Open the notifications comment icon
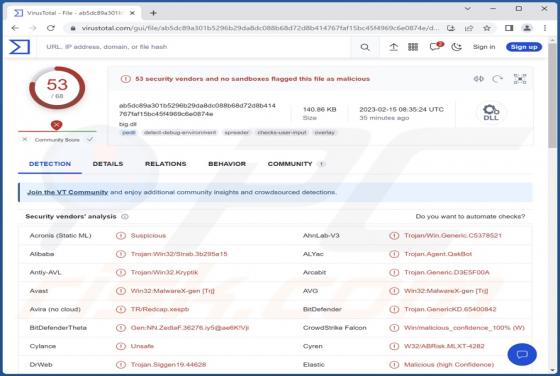Viewport: 560px width, 376px height. pos(435,46)
